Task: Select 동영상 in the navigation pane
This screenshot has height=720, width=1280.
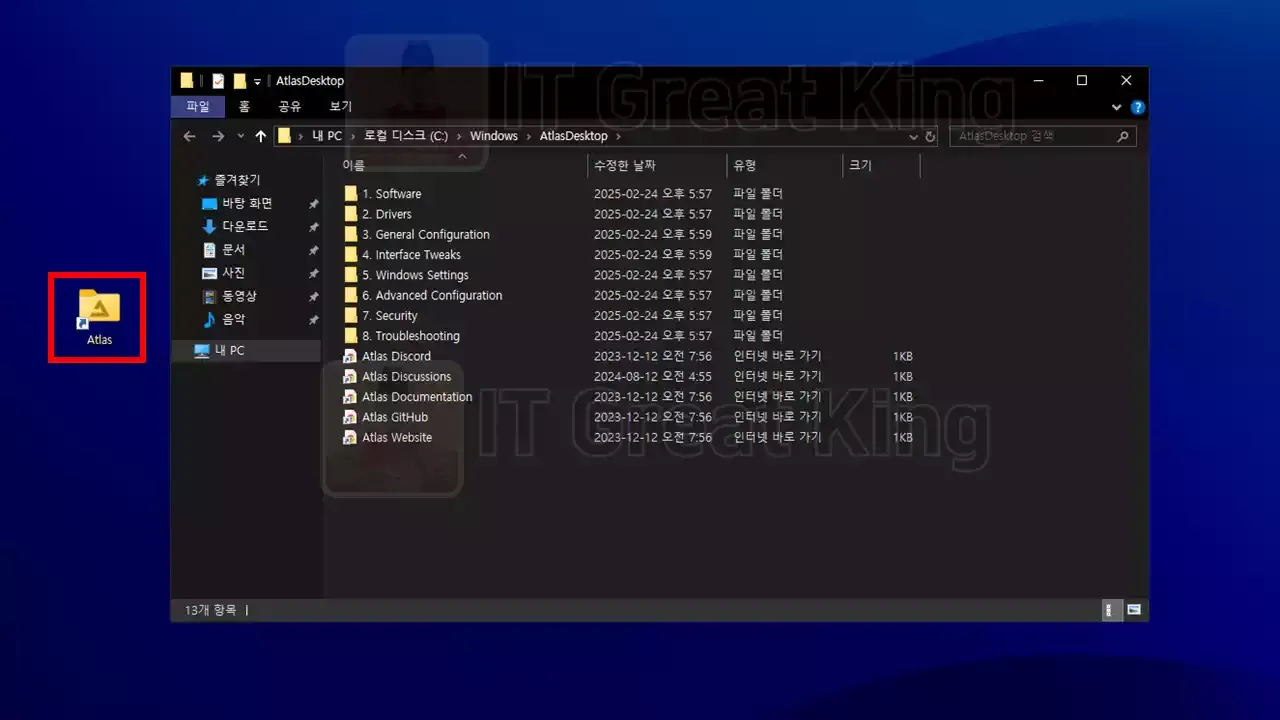Action: [239, 296]
